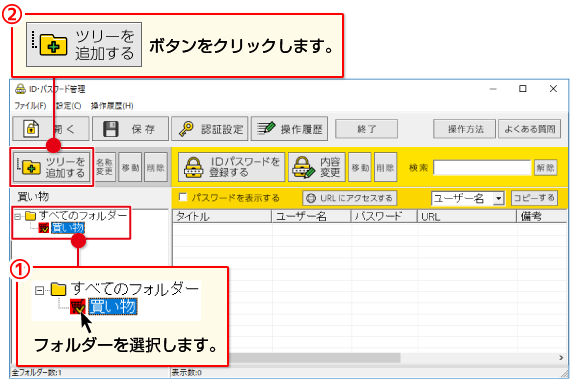Click the 終了 button
Image resolution: width=570 pixels, height=381 pixels.
[x=366, y=129]
